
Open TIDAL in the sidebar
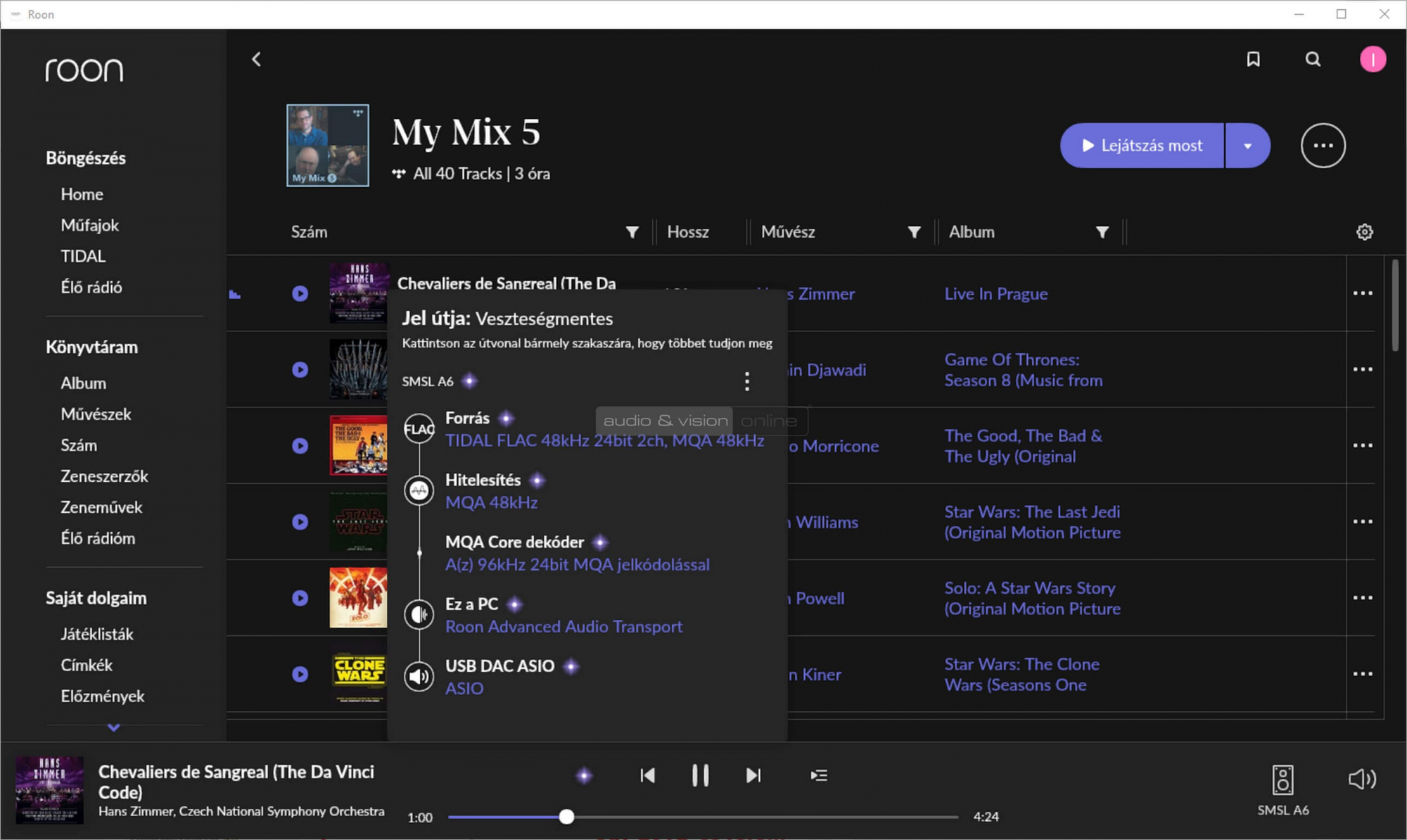click(x=83, y=256)
